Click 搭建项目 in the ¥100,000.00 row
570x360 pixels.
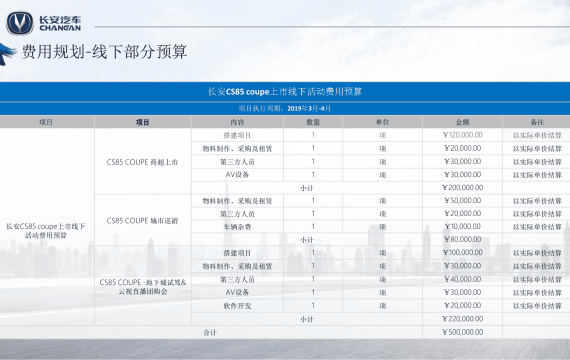point(237,253)
